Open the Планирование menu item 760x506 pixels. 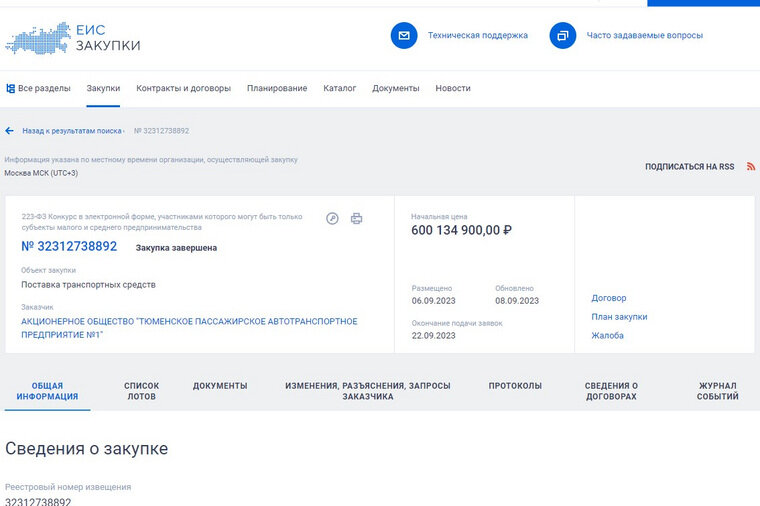pos(277,88)
